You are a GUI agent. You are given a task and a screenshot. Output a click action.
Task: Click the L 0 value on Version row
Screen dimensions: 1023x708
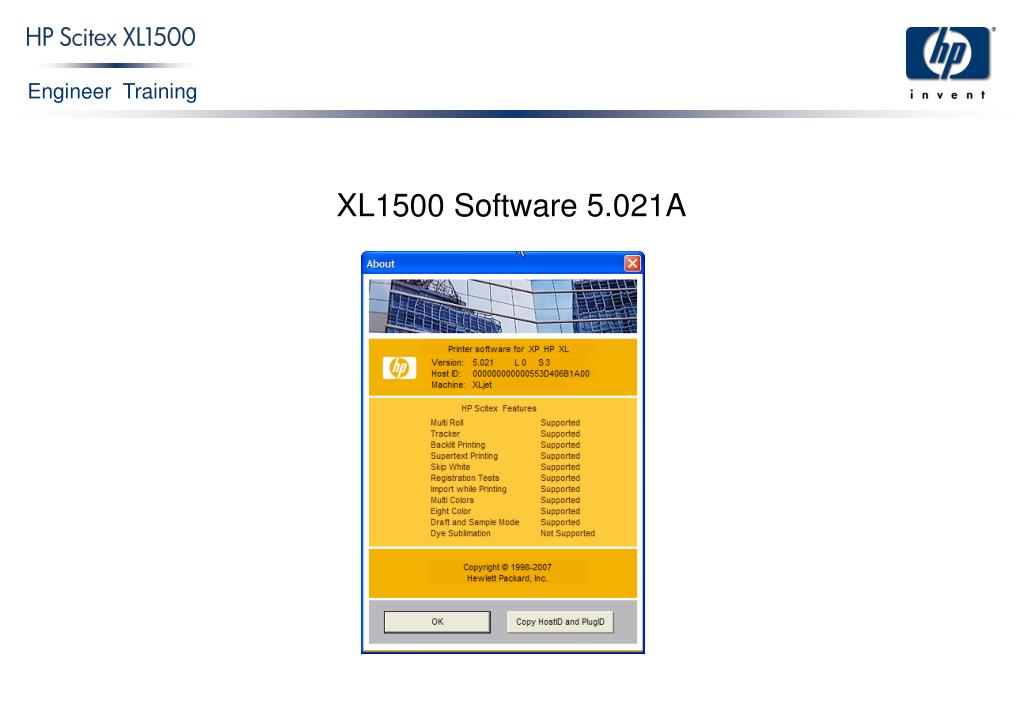pyautogui.click(x=520, y=363)
